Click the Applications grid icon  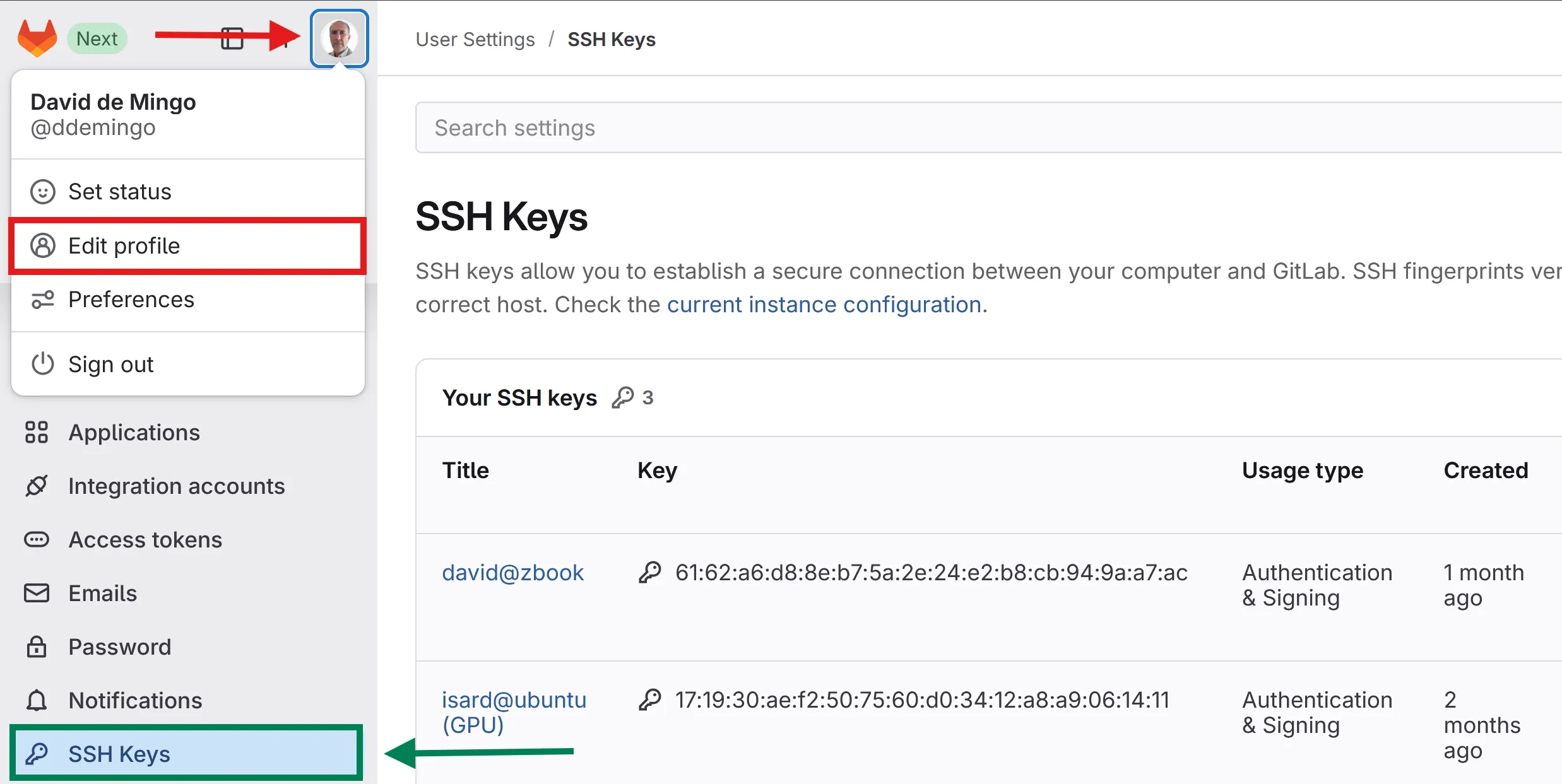point(37,433)
